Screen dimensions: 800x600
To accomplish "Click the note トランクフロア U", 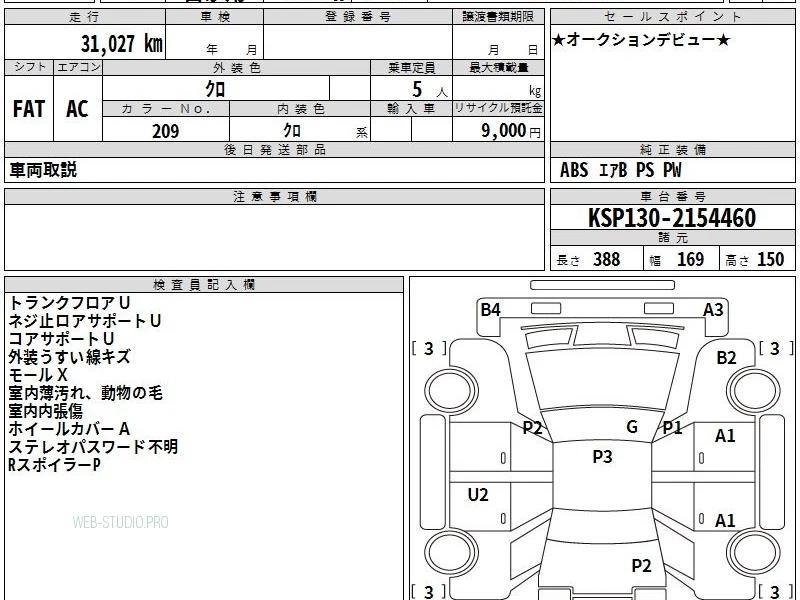I will 69,303.
